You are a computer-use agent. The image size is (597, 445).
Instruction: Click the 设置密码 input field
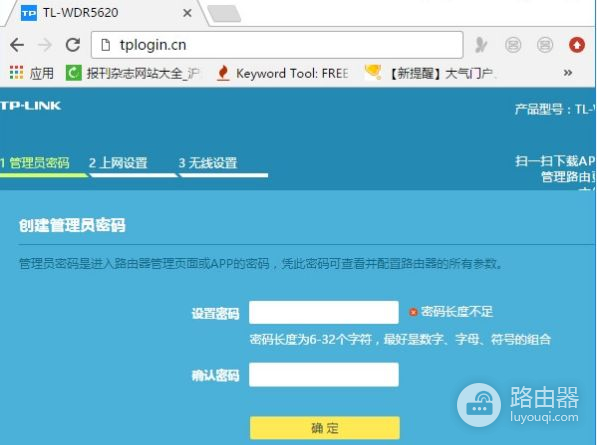coord(324,313)
